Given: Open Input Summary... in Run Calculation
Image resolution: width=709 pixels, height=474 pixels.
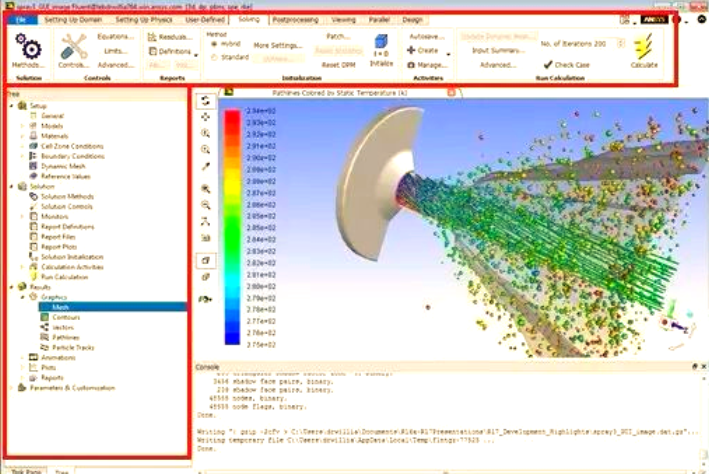Looking at the screenshot, I should tap(498, 50).
